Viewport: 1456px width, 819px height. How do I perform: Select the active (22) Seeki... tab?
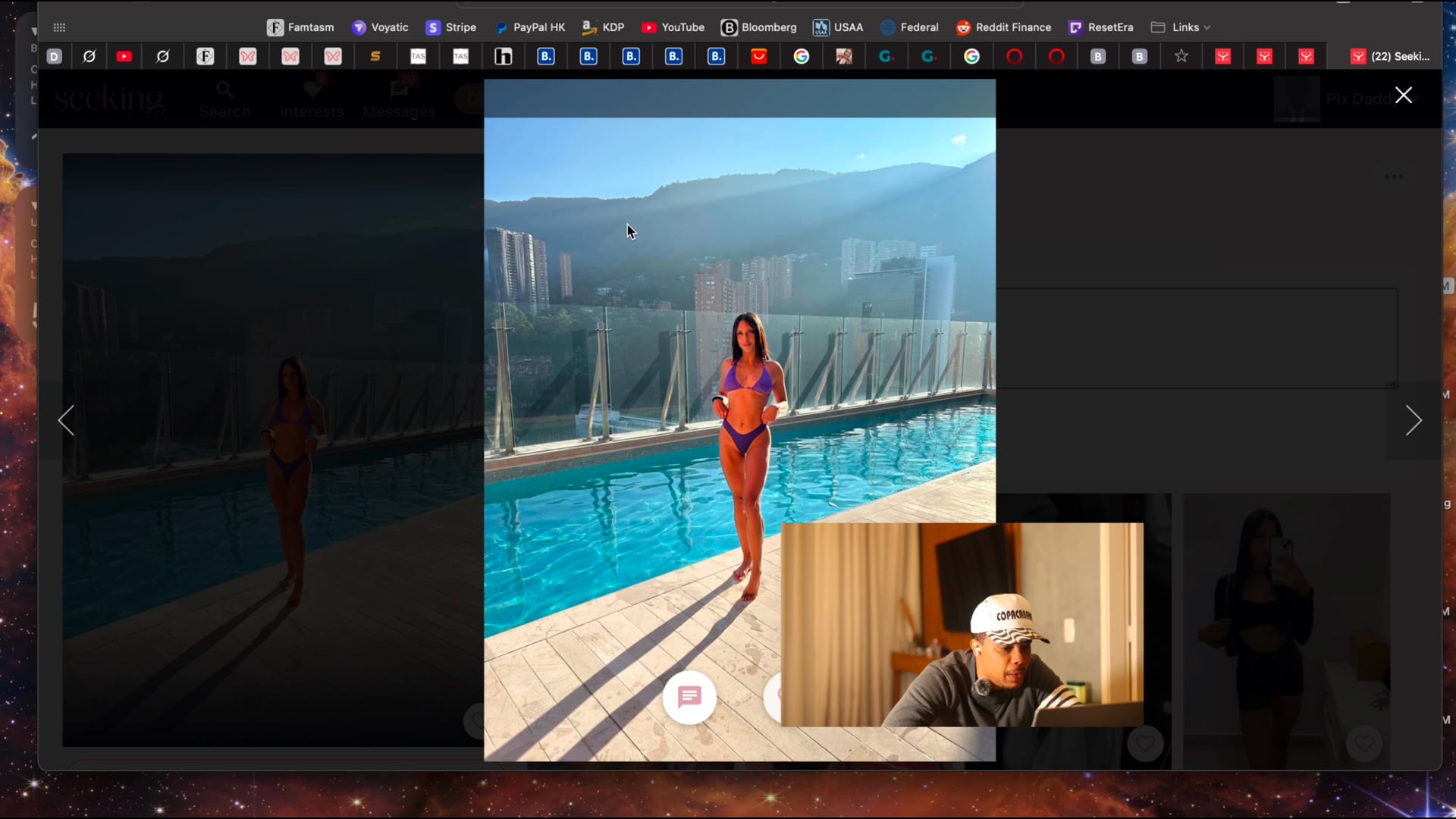(1391, 56)
